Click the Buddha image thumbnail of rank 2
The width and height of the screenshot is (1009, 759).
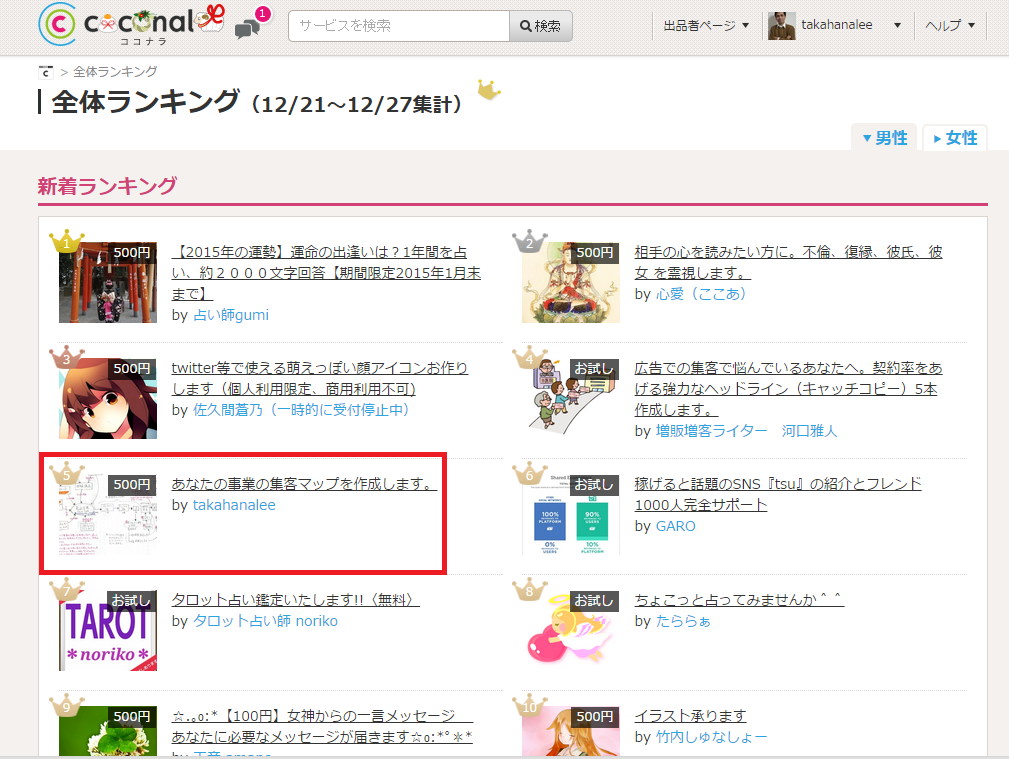[571, 282]
